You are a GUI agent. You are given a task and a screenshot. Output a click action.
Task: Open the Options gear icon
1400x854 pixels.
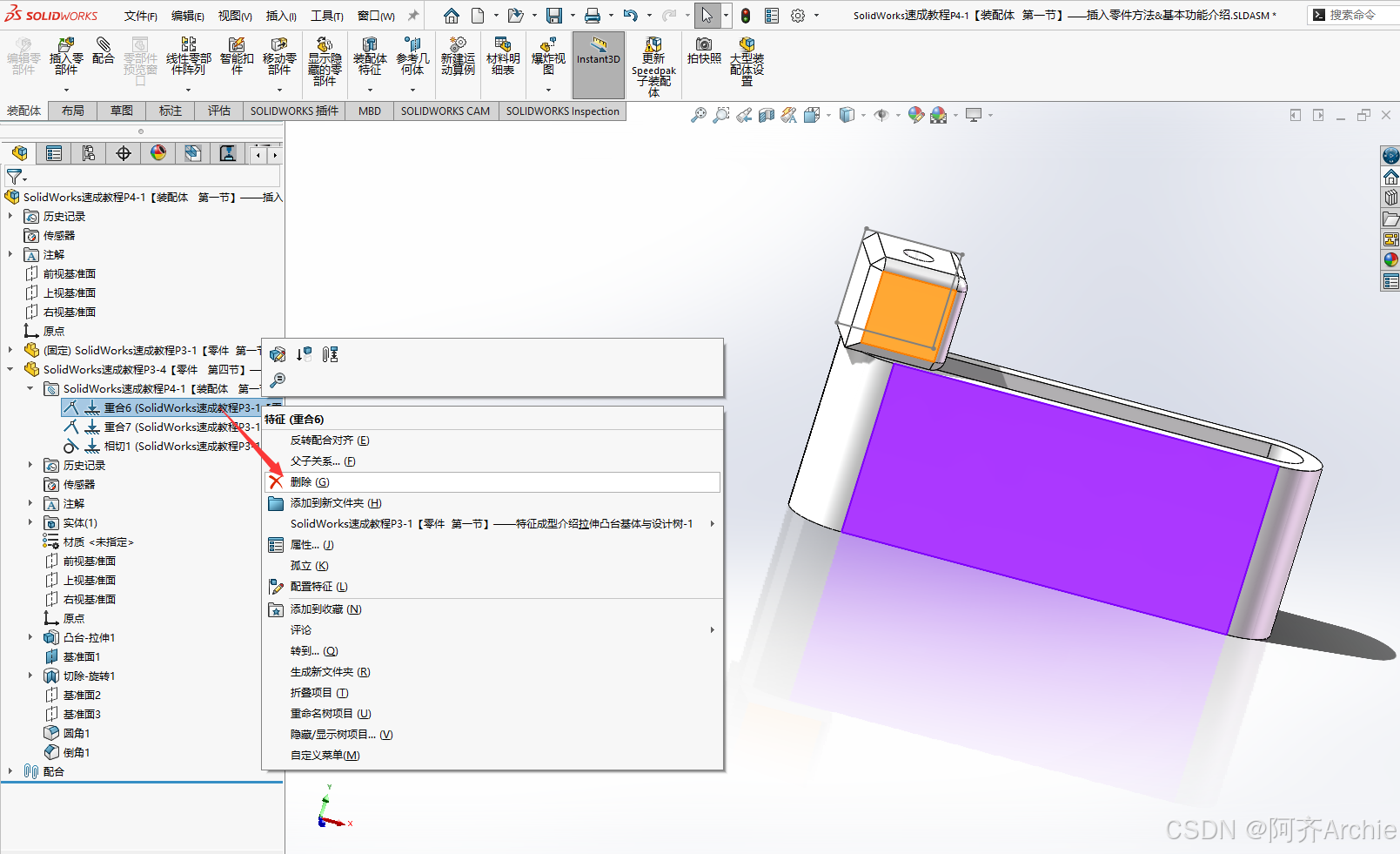coord(798,16)
